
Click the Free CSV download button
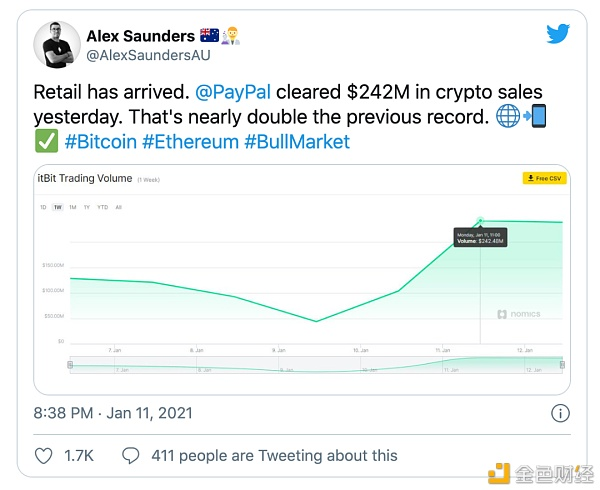click(544, 178)
